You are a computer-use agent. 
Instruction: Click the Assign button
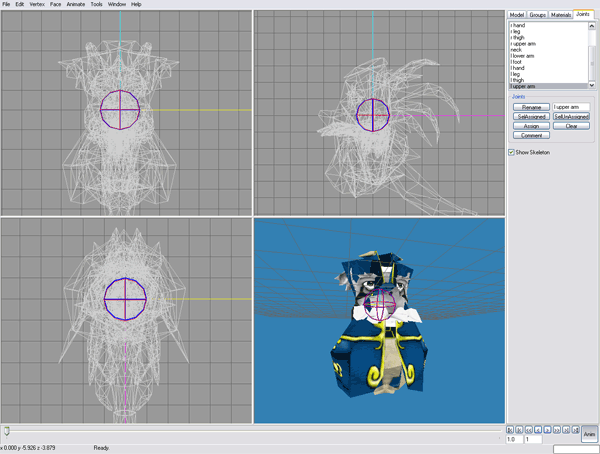(531, 126)
